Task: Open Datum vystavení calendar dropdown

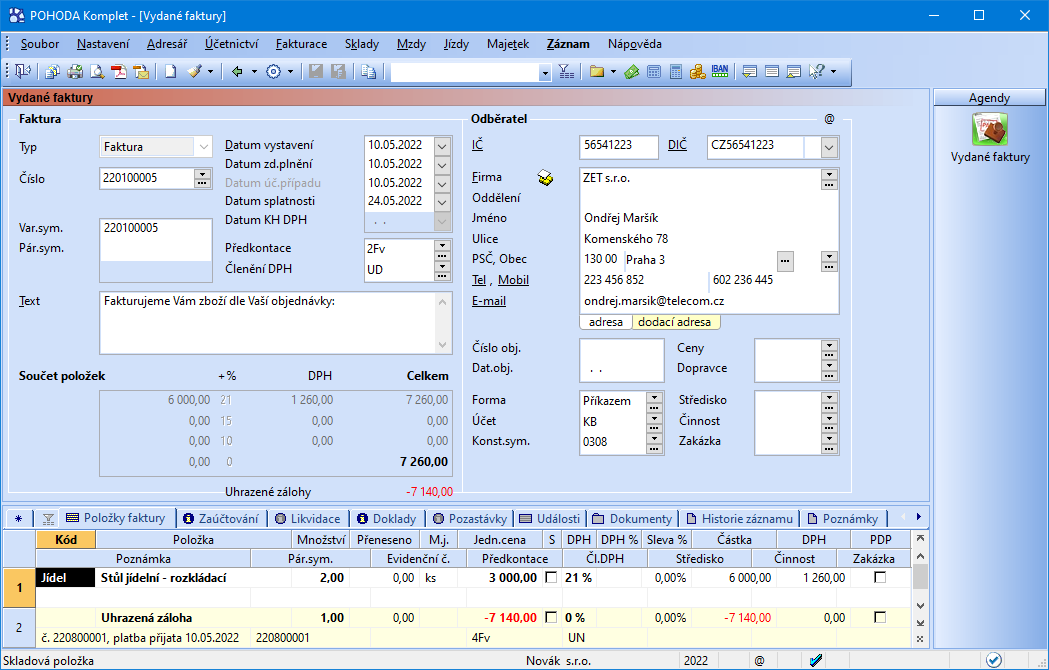Action: click(x=442, y=145)
